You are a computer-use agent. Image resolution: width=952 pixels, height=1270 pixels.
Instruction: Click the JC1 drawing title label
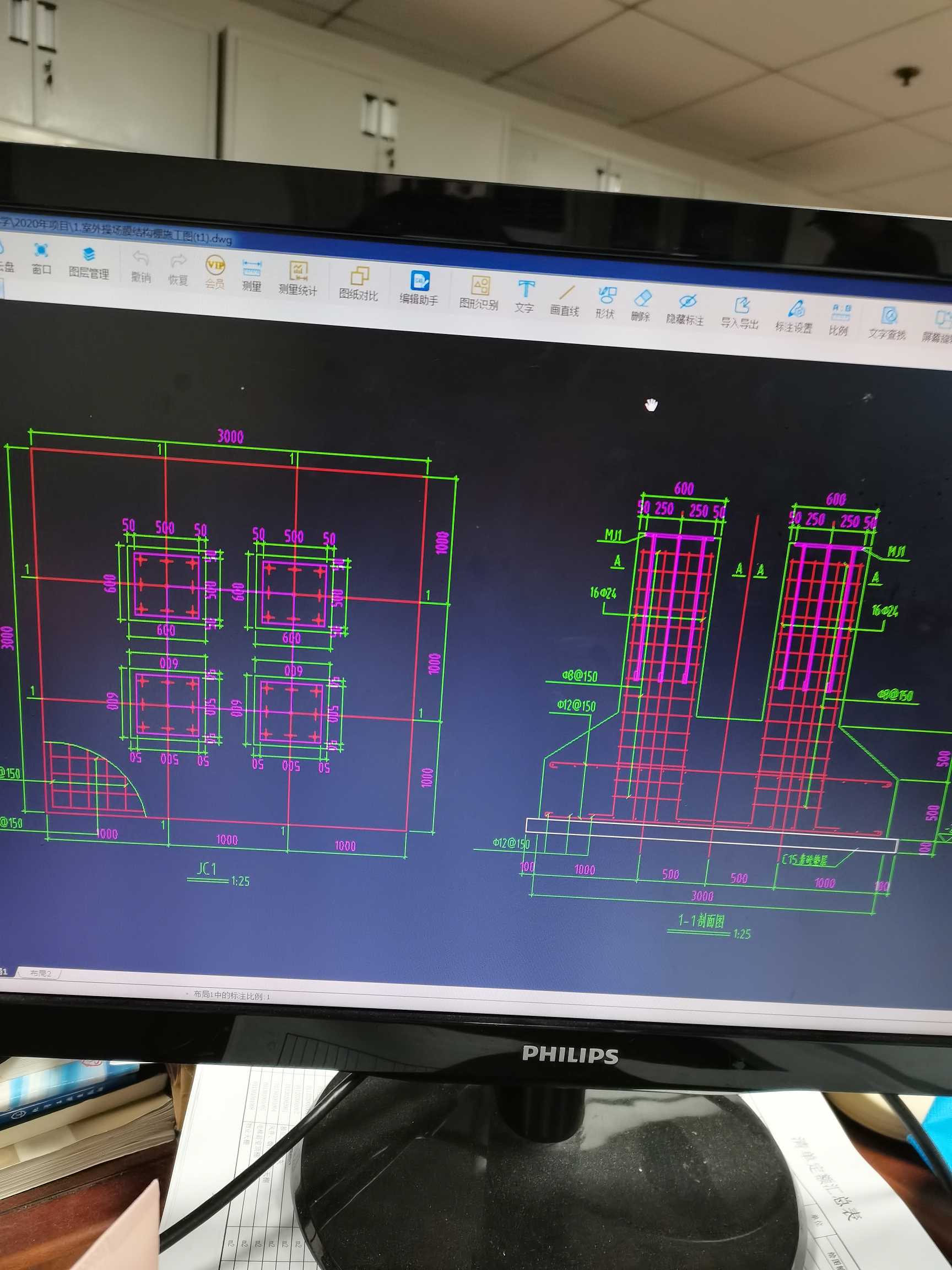(x=207, y=868)
